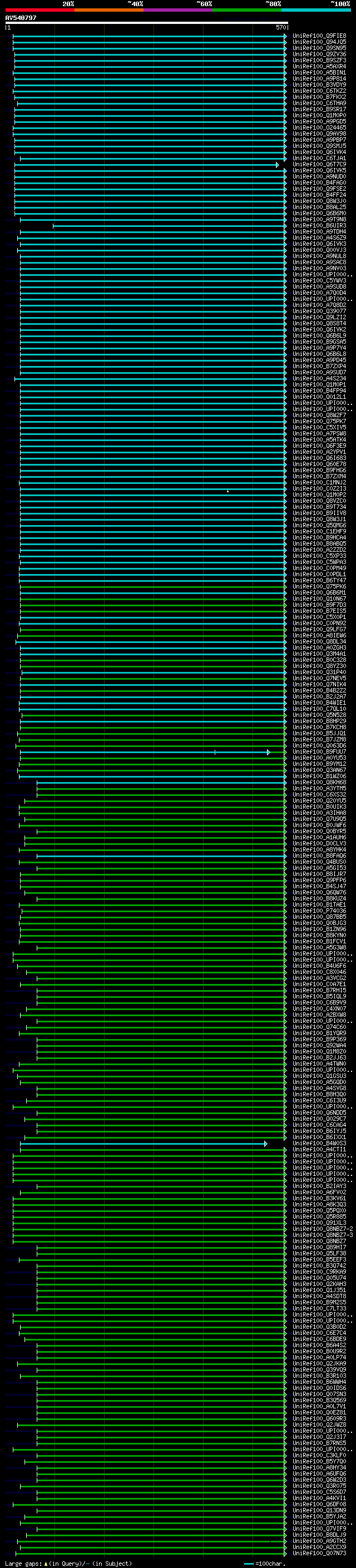The width and height of the screenshot is (356, 1568).
Task: Select hit label UniRef100_Q8NBZ7-3
Action: click(x=323, y=1235)
